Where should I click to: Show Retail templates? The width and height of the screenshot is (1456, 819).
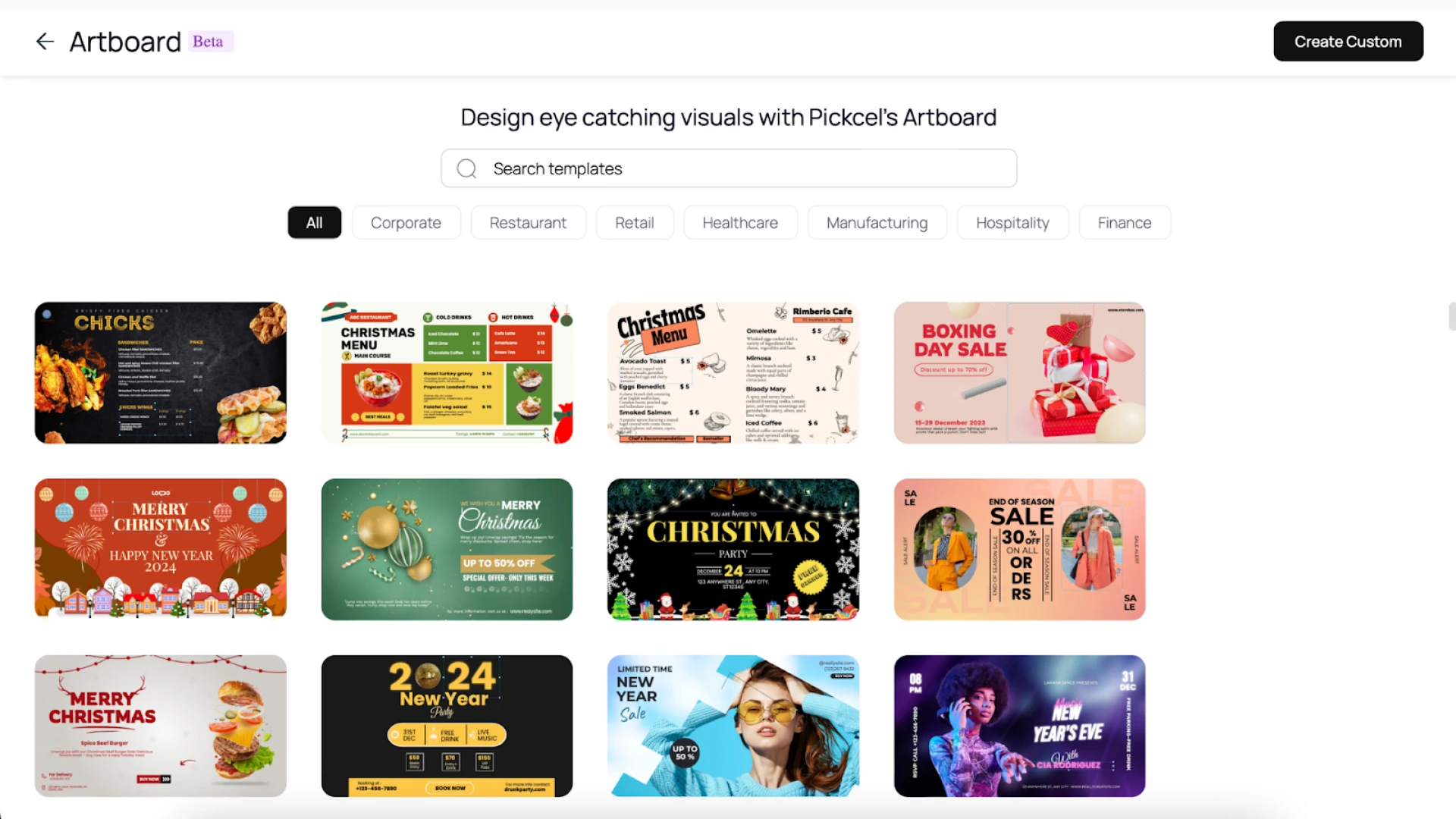(634, 223)
